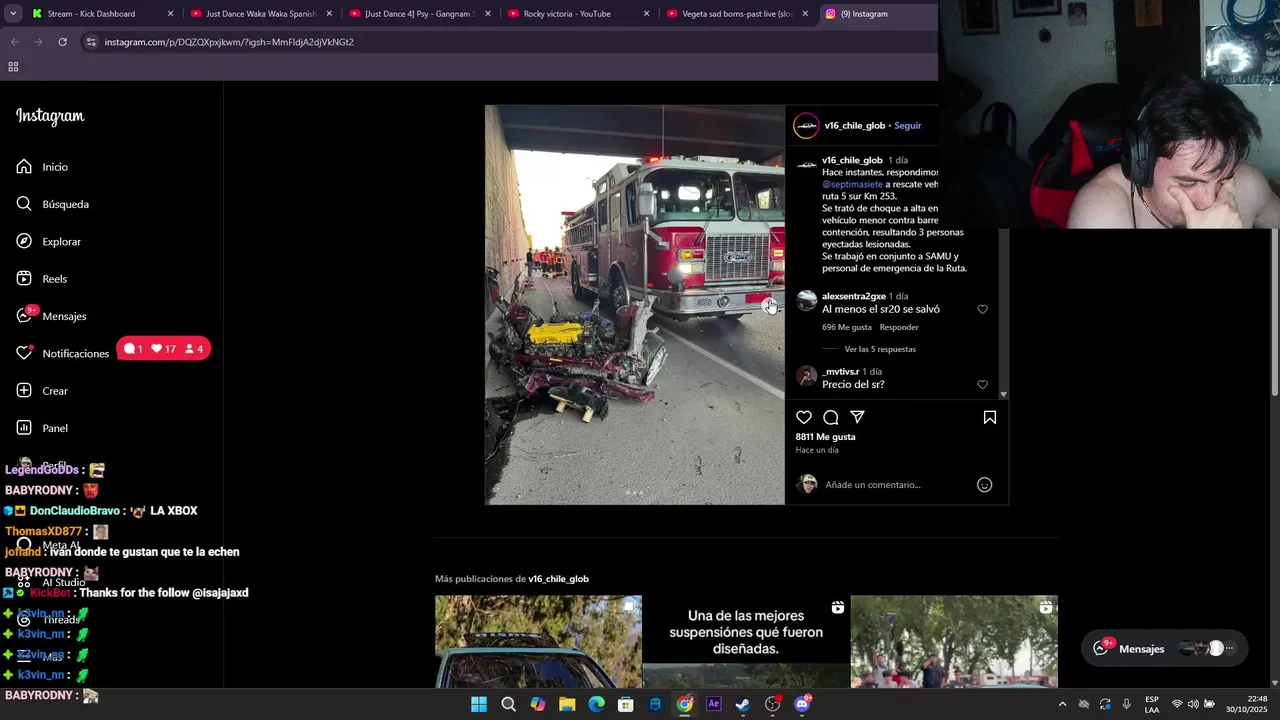Open suspension post thumbnail 'Una de las mejores suspensiones'
Image resolution: width=1280 pixels, height=720 pixels.
coord(746,642)
